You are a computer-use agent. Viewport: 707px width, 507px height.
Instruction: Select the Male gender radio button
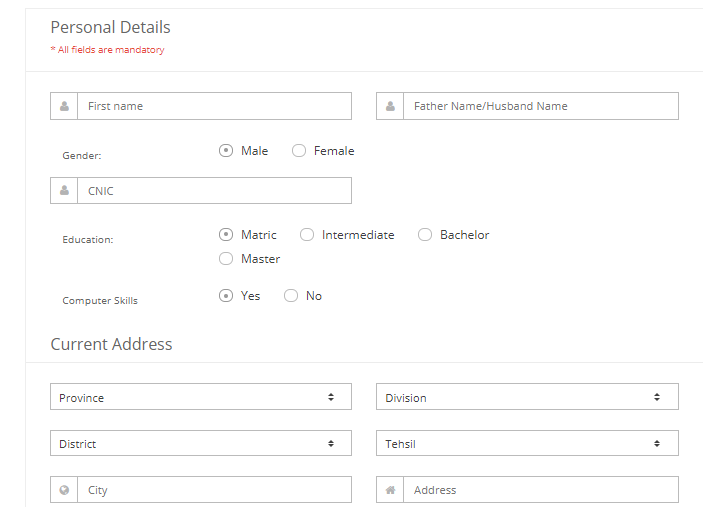coord(226,151)
